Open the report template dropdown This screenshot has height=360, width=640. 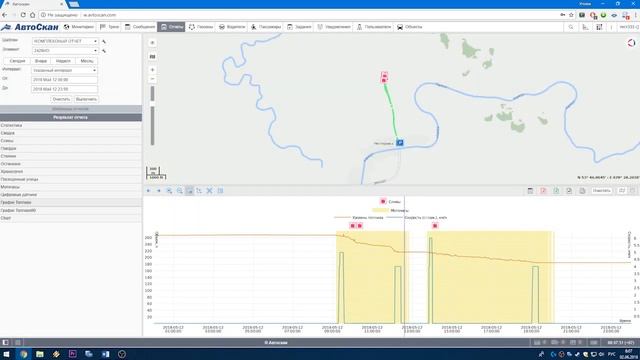(x=65, y=41)
